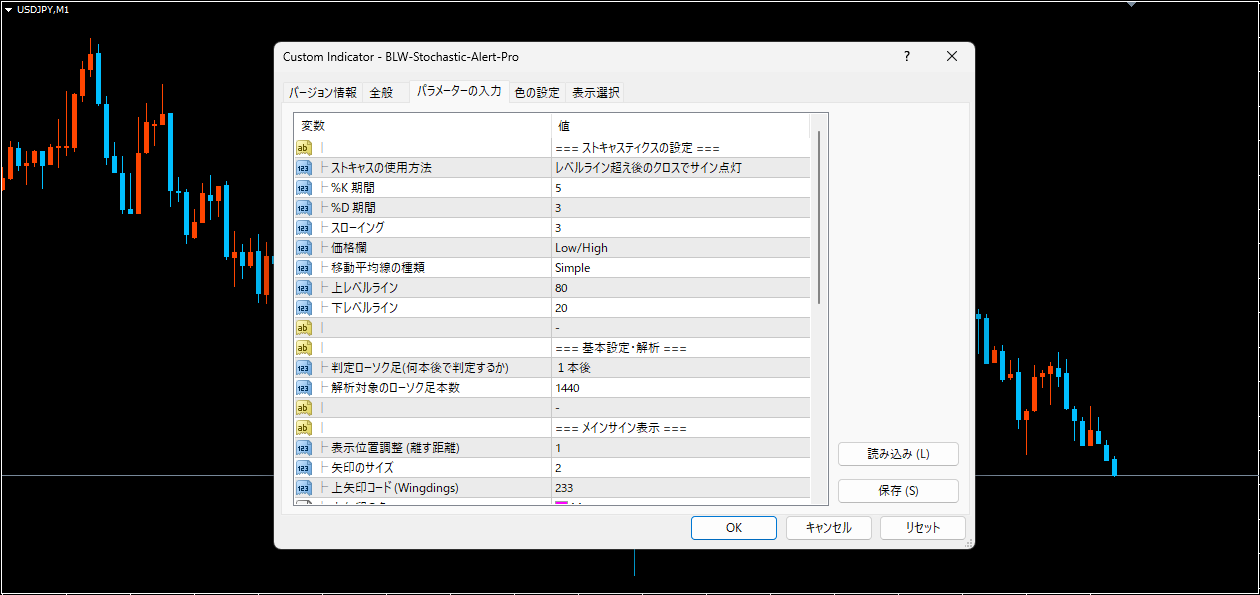Viewport: 1260px width, 595px height.
Task: Click the string icon for メインサイン表示 header
Action: pyautogui.click(x=303, y=428)
